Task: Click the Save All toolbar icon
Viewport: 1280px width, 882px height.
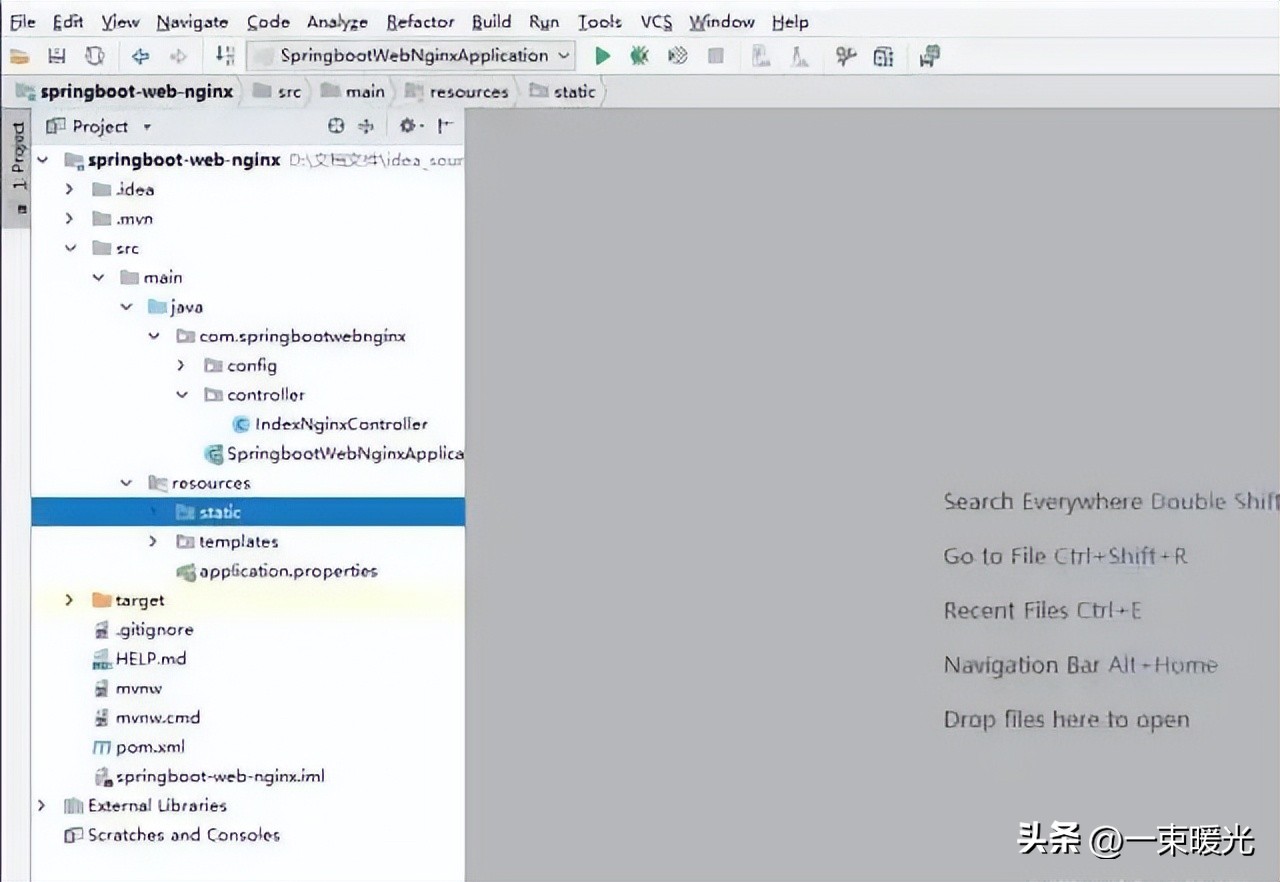Action: [x=57, y=56]
